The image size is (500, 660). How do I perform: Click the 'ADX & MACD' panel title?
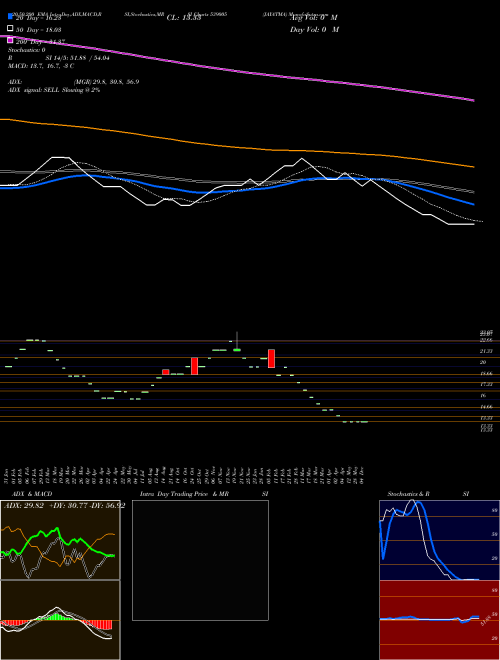coord(32,494)
